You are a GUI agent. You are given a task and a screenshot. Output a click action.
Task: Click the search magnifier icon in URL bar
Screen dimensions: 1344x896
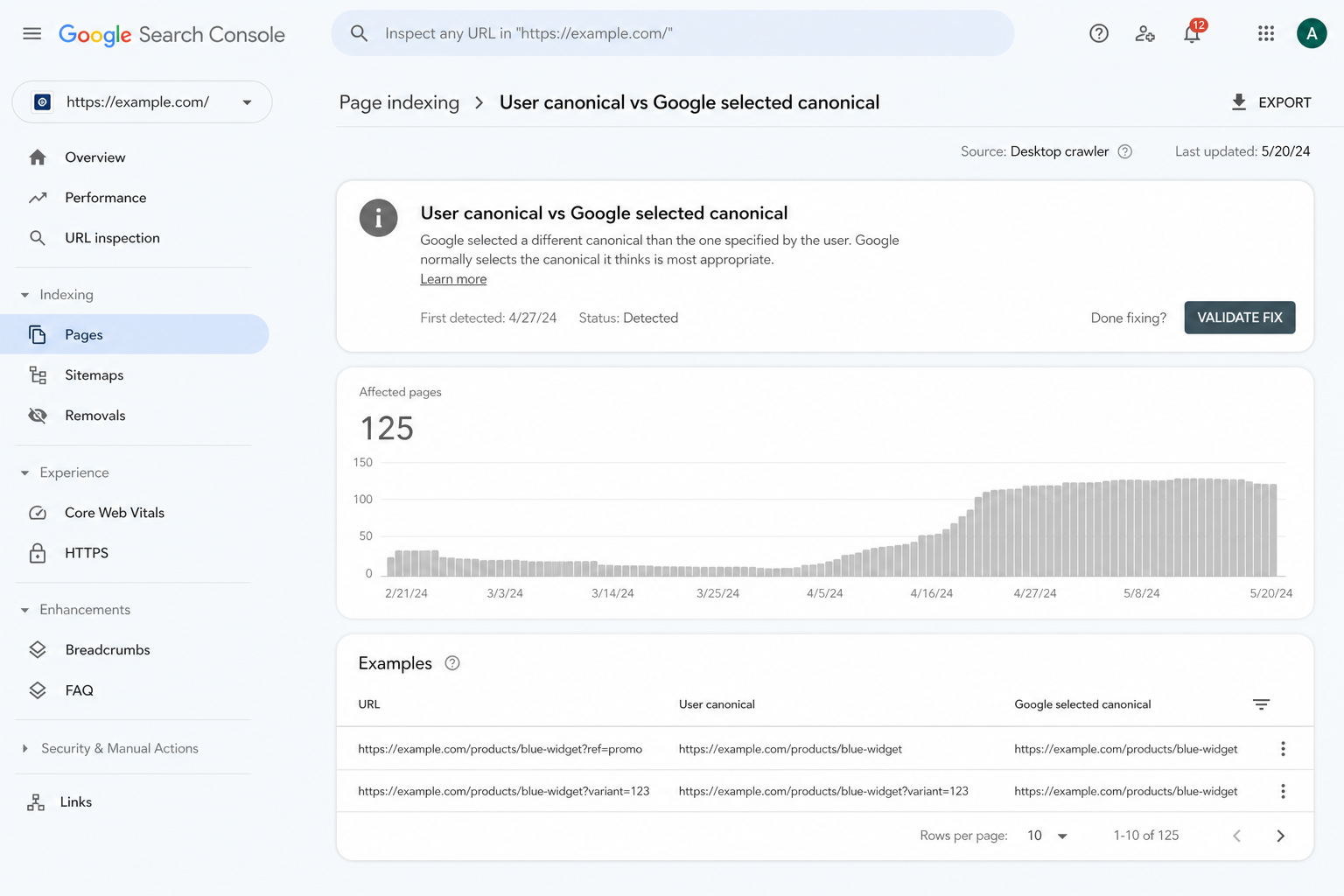point(359,33)
